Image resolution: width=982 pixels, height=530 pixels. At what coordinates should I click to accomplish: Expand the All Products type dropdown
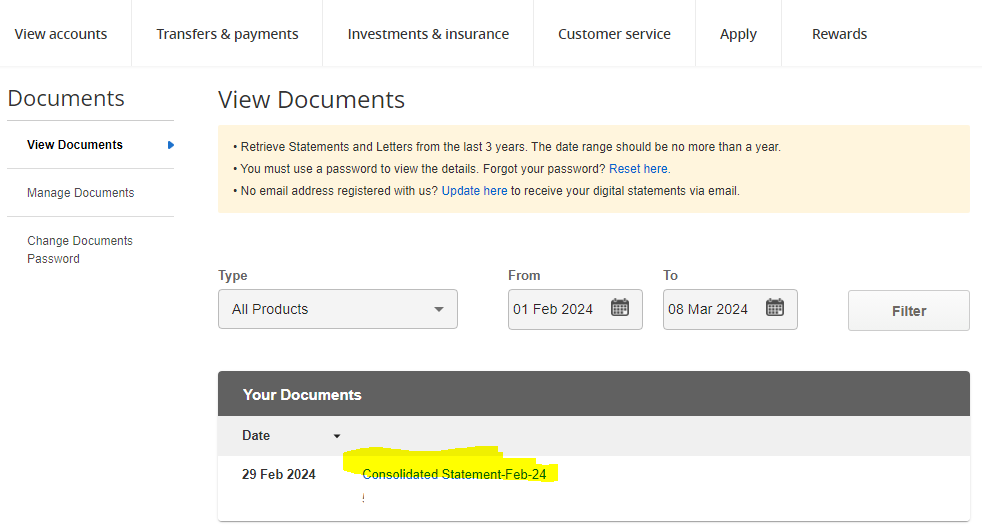coord(338,309)
